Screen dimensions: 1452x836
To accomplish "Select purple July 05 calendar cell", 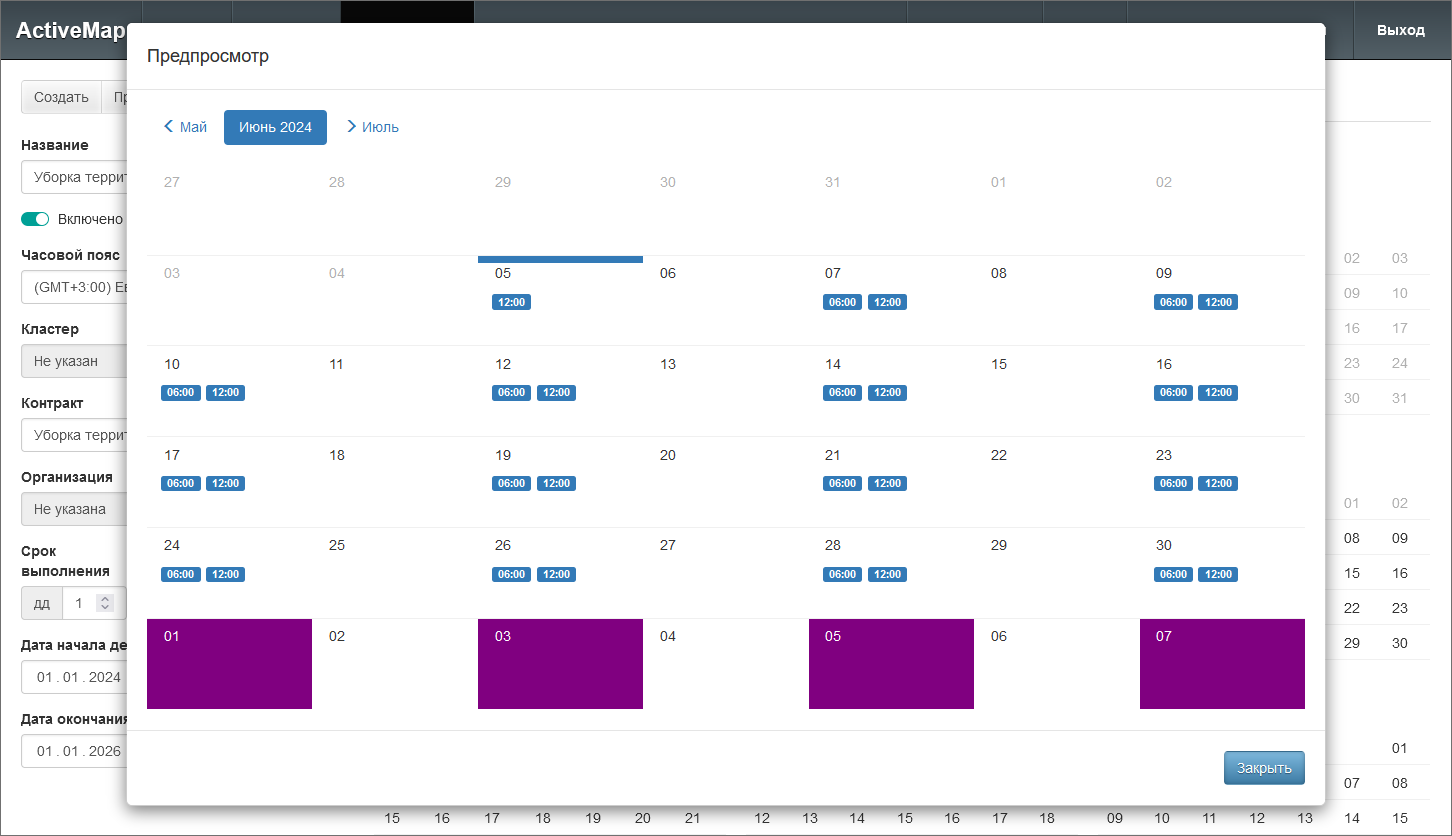I will pyautogui.click(x=891, y=664).
